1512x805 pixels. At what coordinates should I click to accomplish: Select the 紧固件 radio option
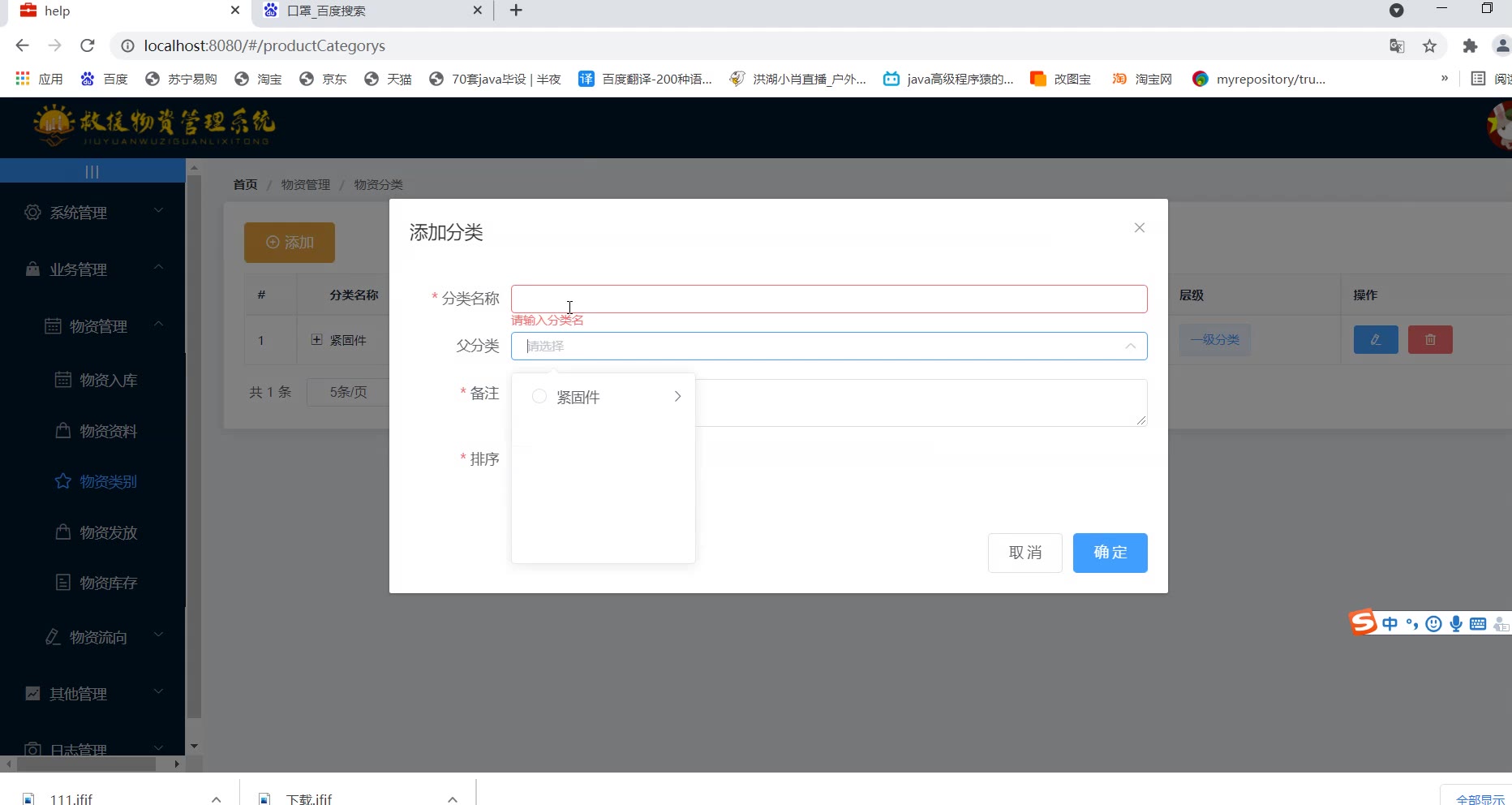point(539,396)
